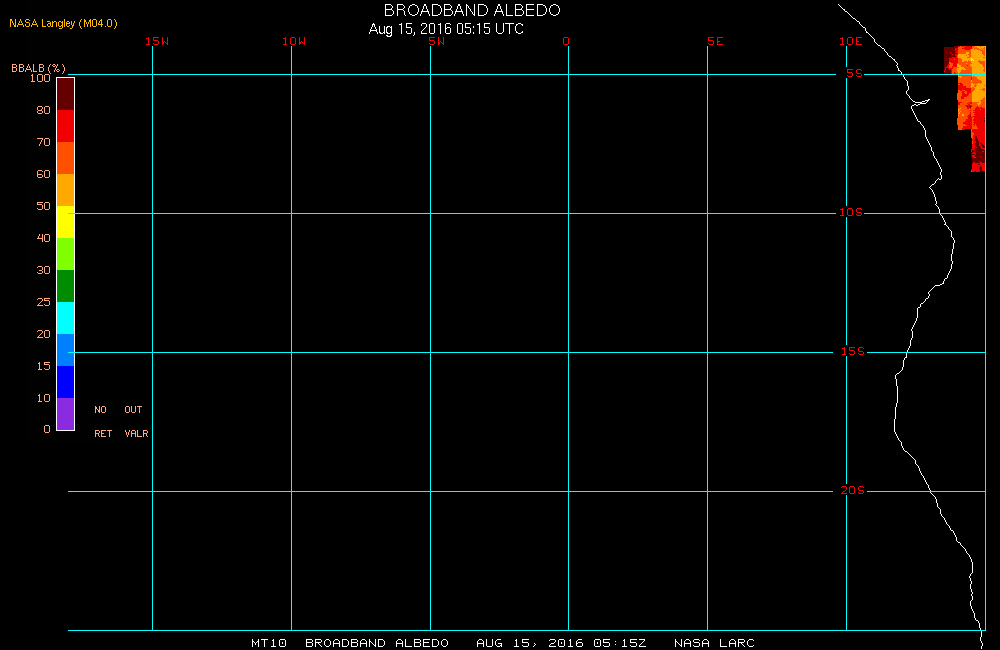1000x650 pixels.
Task: Click the 80 value on the color scale
Action: [x=43, y=110]
